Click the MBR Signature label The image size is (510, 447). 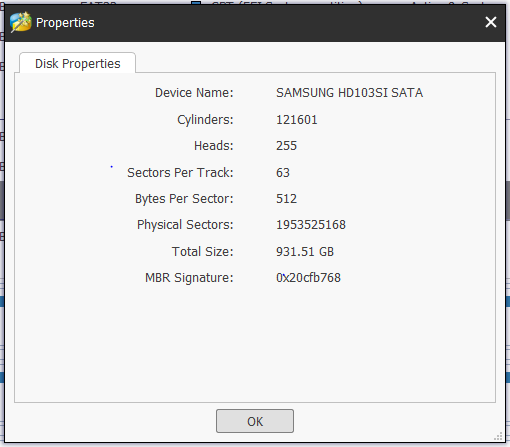click(189, 278)
